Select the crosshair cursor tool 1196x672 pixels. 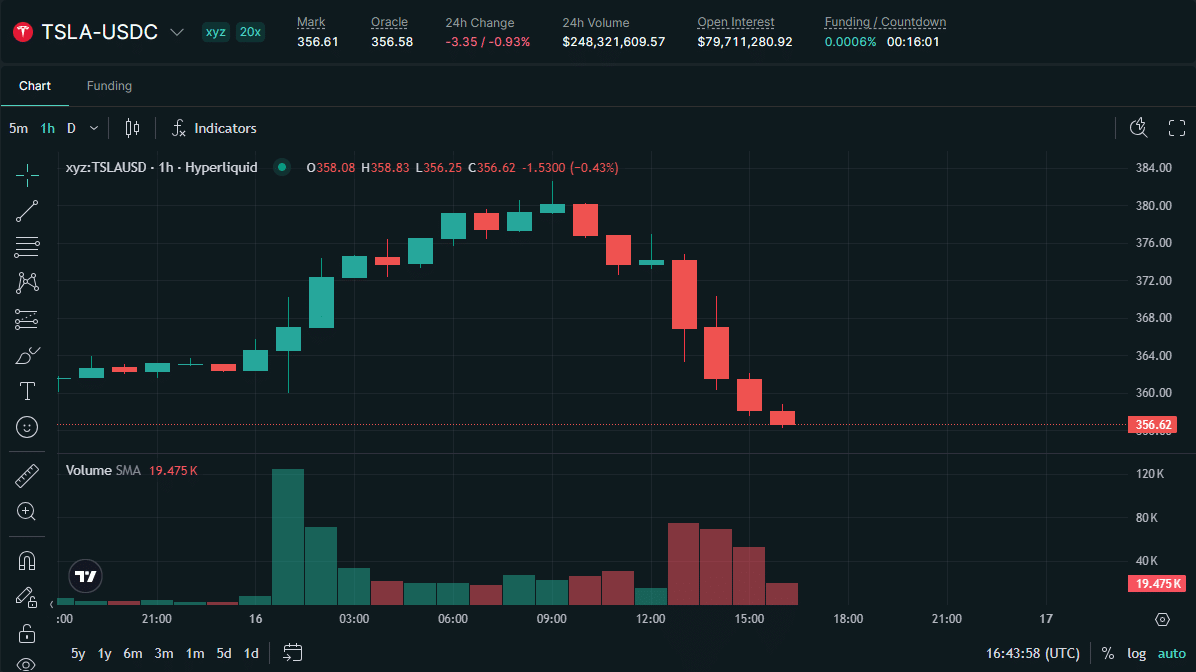[27, 175]
